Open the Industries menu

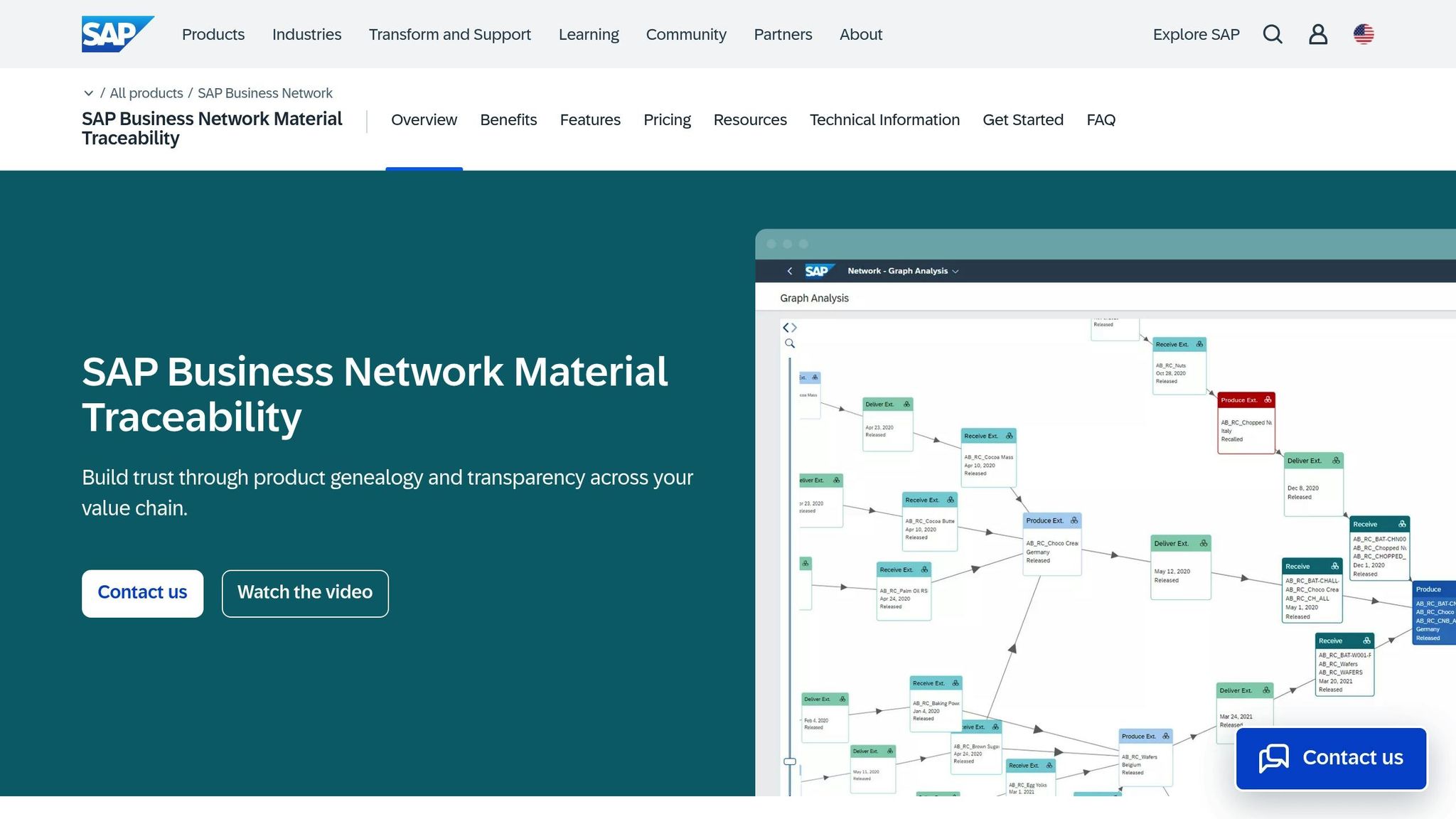(306, 34)
